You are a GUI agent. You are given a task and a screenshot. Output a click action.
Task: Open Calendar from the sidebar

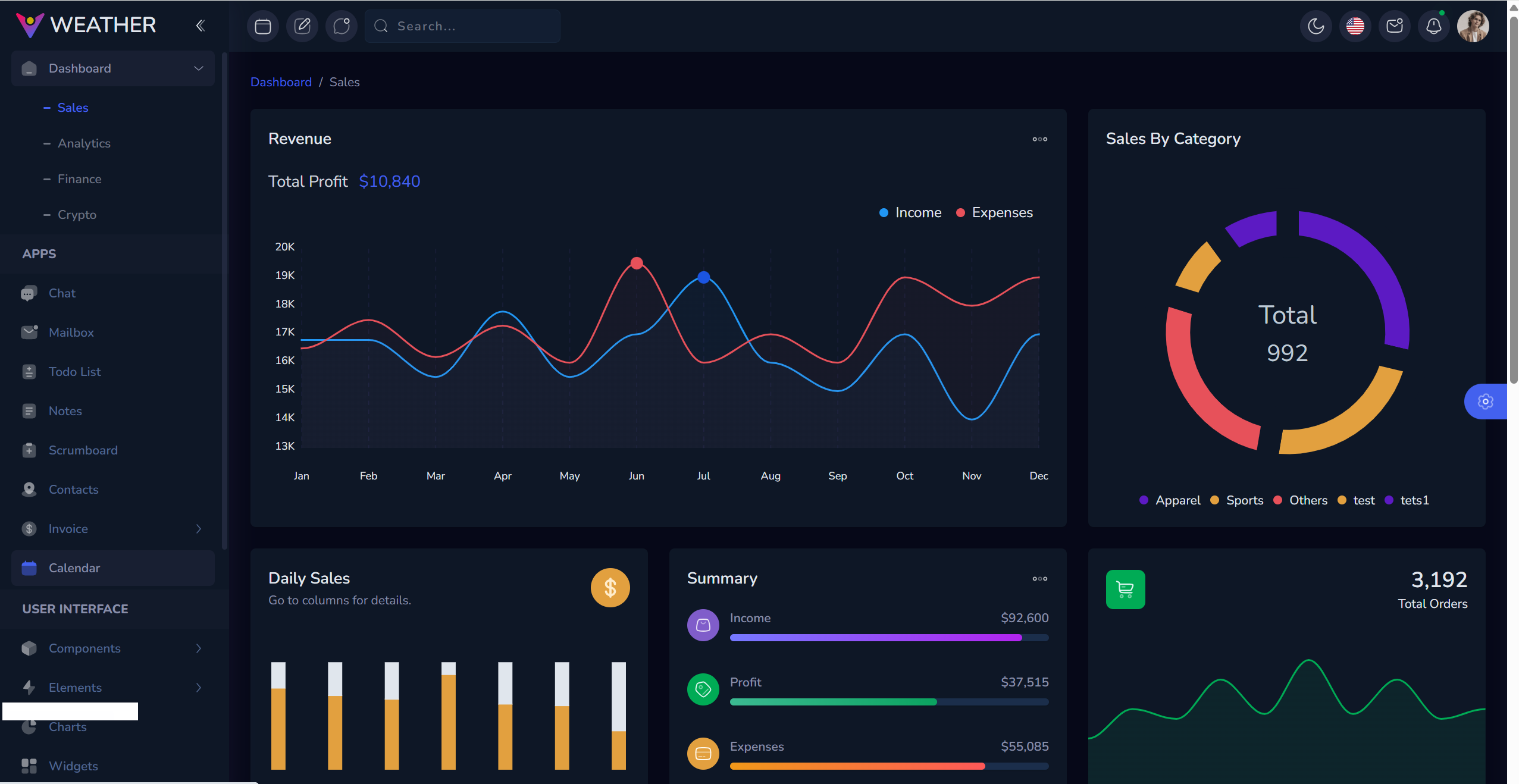pyautogui.click(x=74, y=568)
